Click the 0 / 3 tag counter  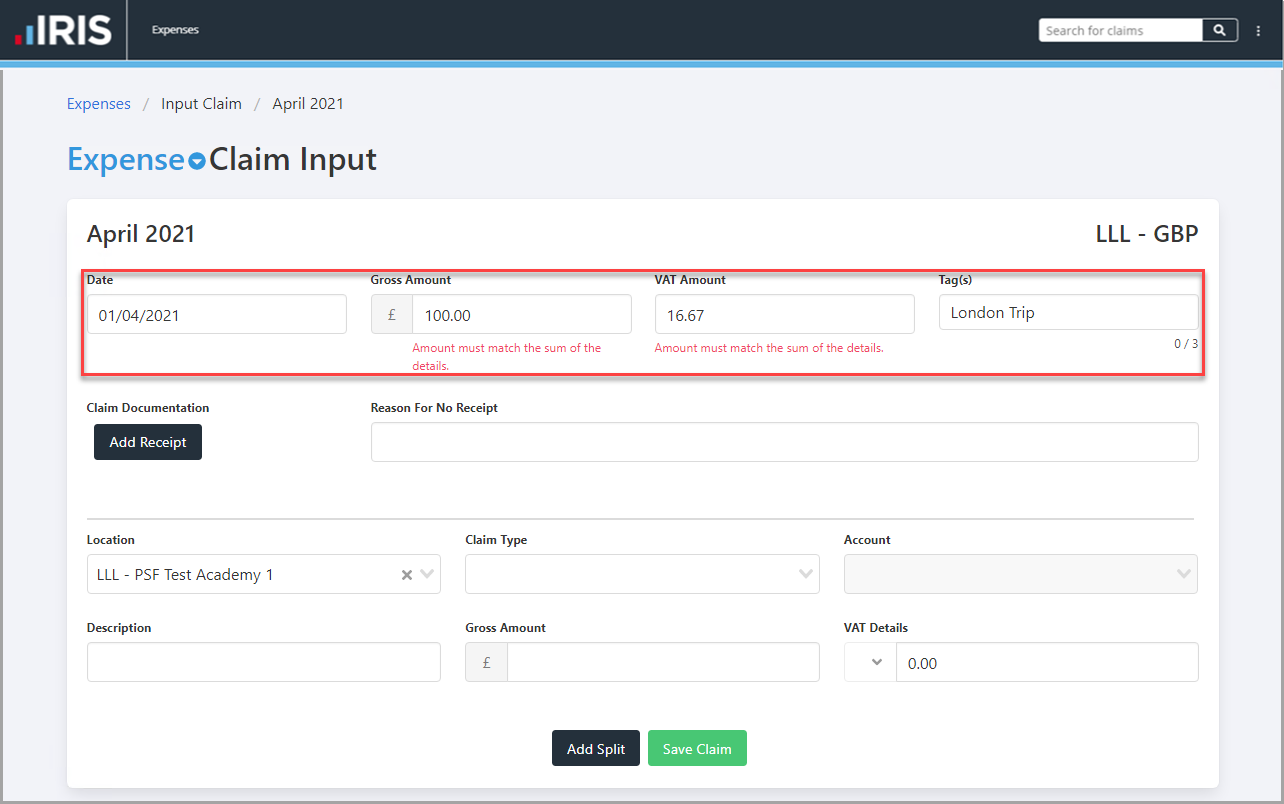pos(1186,344)
